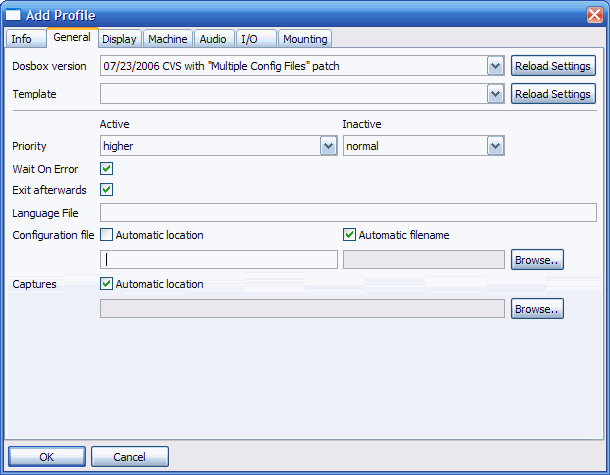The height and width of the screenshot is (475, 610).
Task: Select the Machine tab
Action: coord(167,39)
